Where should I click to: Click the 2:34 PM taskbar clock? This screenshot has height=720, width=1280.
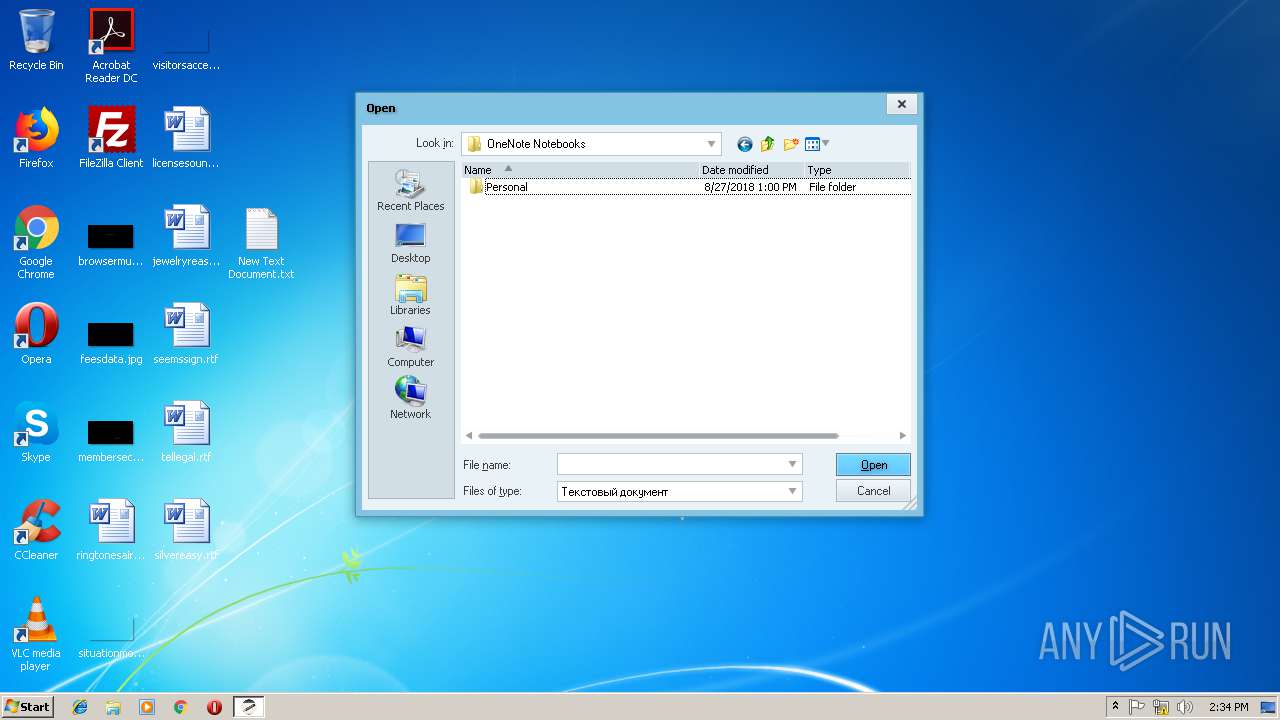1228,707
